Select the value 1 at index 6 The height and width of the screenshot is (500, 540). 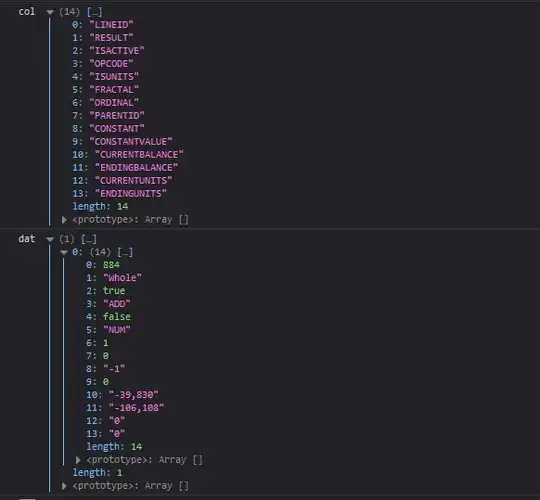click(106, 343)
